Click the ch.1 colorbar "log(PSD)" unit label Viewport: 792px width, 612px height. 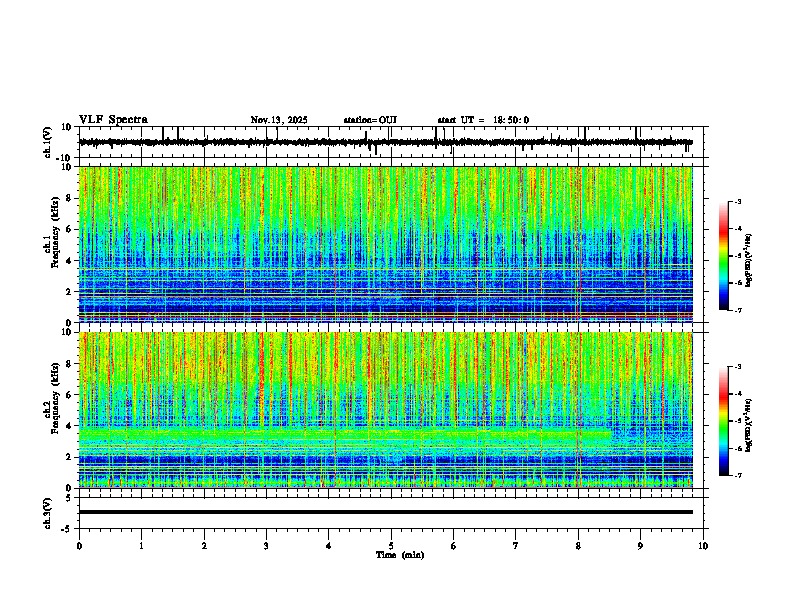[749, 261]
